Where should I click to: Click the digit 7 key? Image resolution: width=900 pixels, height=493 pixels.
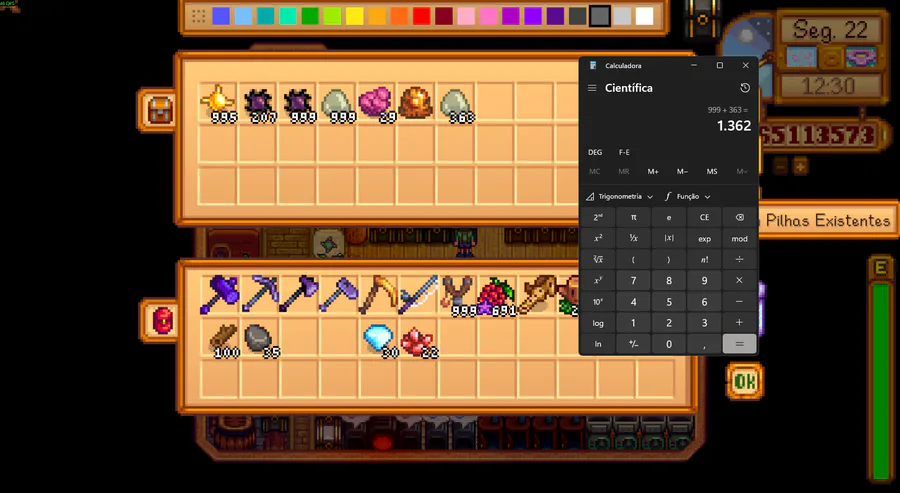point(633,281)
